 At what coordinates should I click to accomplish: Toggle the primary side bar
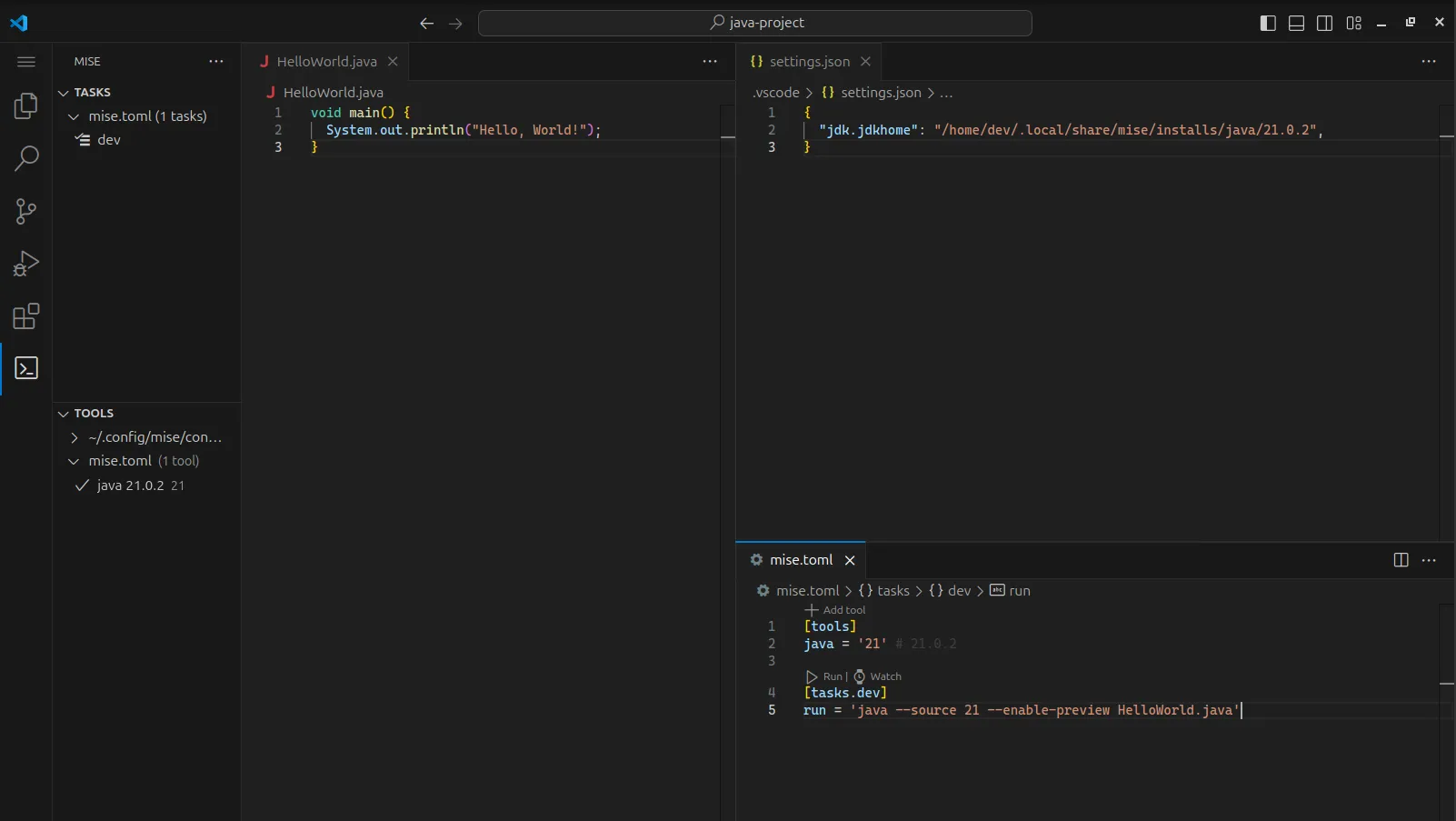(1268, 23)
